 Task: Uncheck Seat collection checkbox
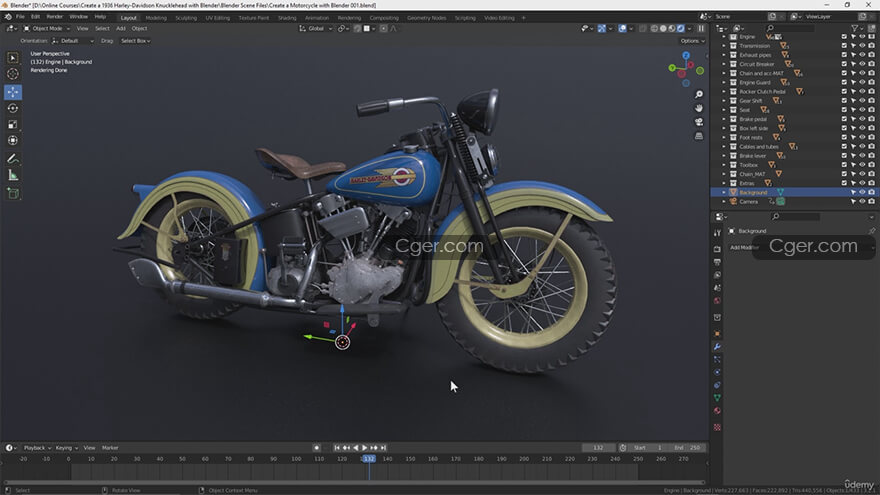tap(844, 110)
